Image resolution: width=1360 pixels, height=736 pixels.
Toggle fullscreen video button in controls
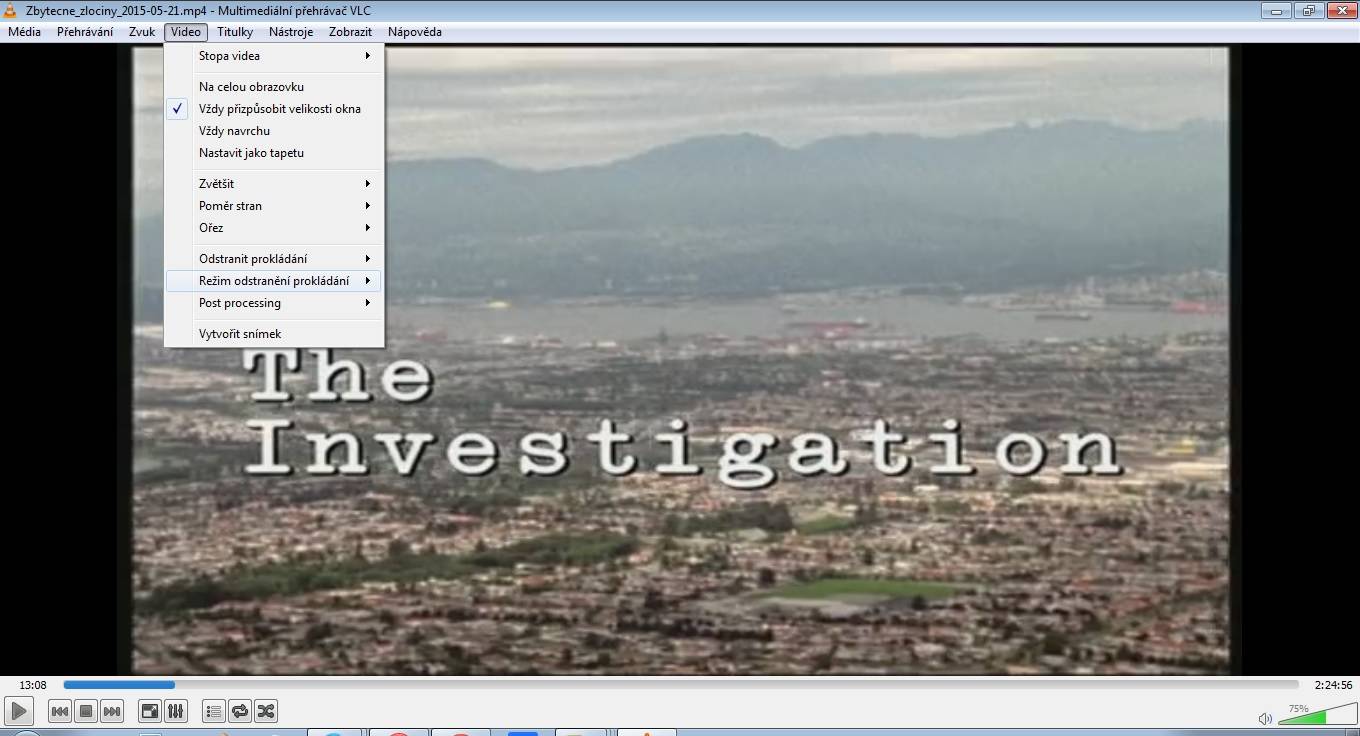click(149, 711)
